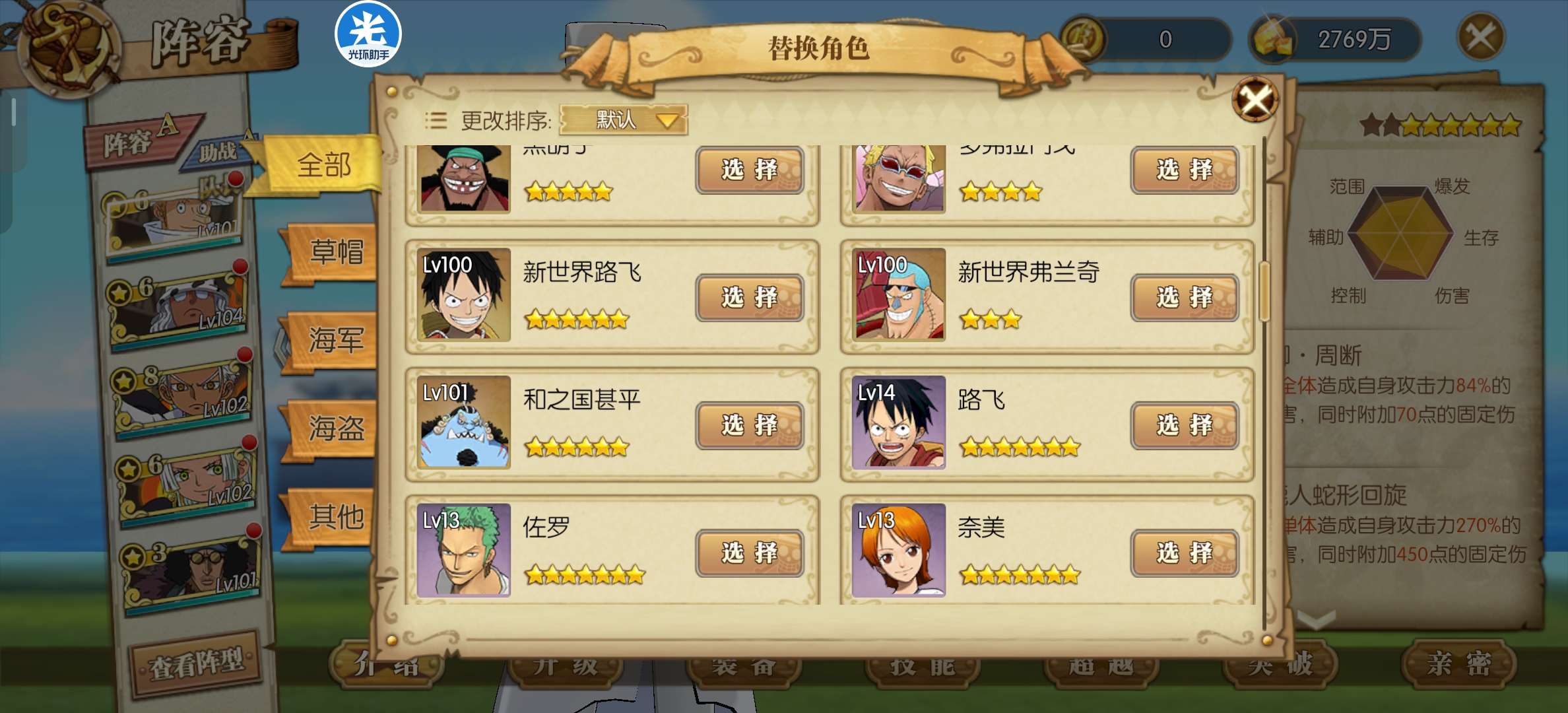The image size is (1568, 713).
Task: Click the character list scrollbar handle
Action: pyautogui.click(x=1264, y=291)
